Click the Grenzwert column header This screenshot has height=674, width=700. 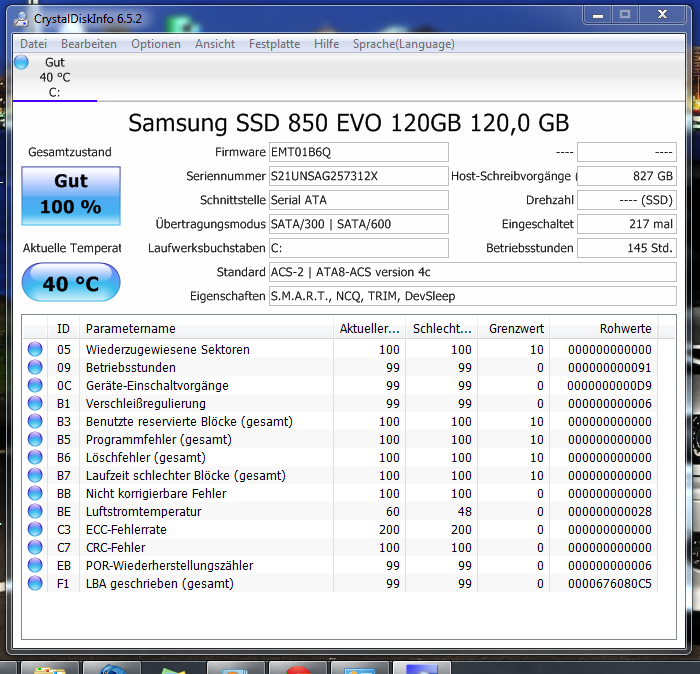pyautogui.click(x=513, y=329)
